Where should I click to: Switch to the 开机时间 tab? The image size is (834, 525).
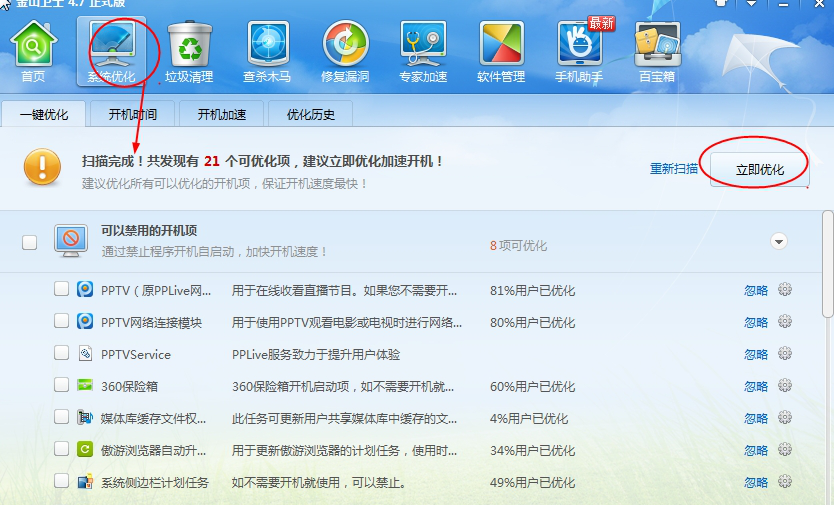click(x=139, y=114)
